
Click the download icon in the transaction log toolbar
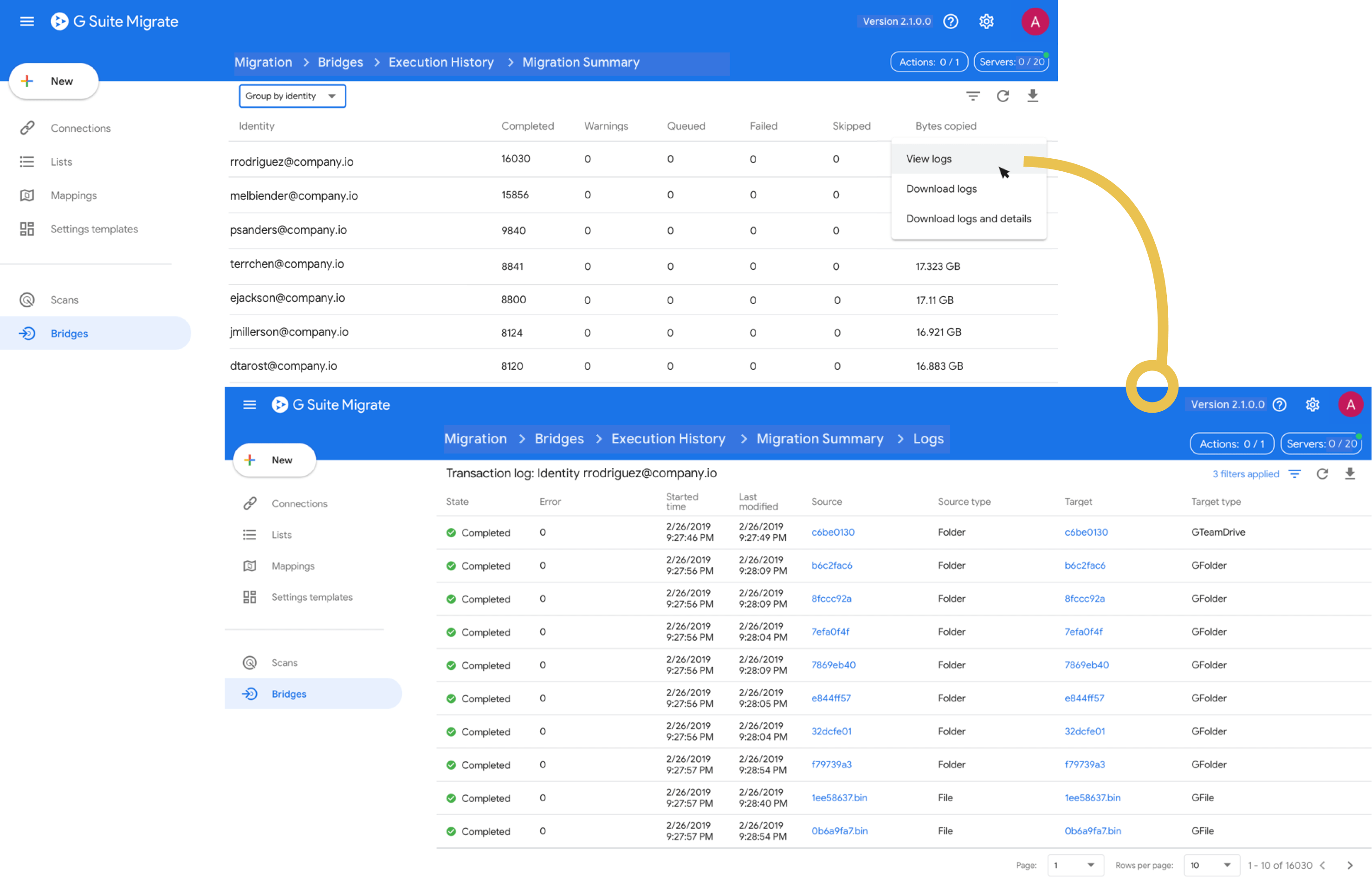(1350, 474)
